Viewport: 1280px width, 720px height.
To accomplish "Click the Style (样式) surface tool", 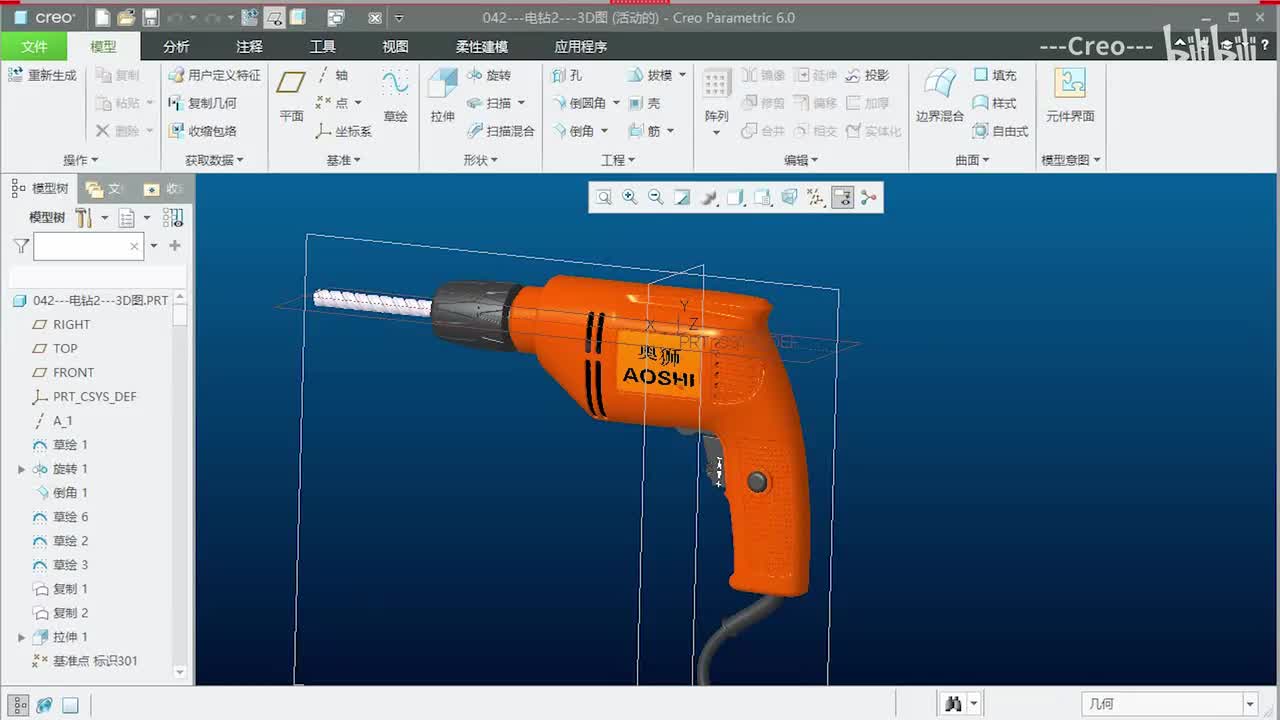I will pos(994,103).
